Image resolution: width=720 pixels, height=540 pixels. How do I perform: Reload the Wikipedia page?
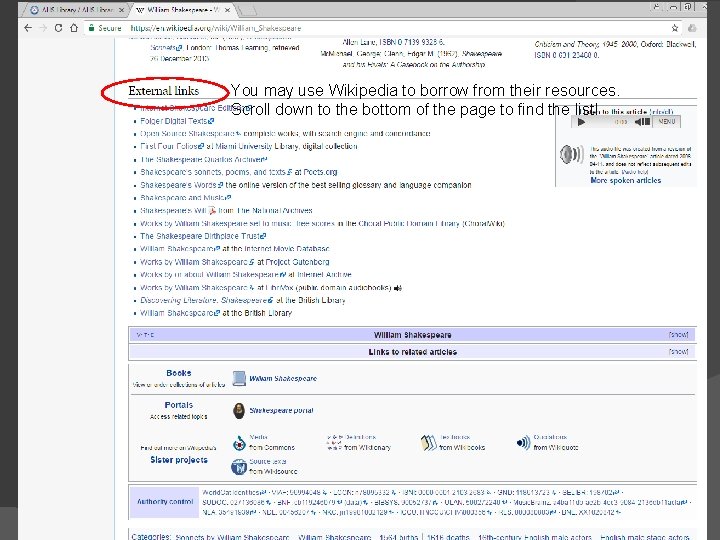58,28
